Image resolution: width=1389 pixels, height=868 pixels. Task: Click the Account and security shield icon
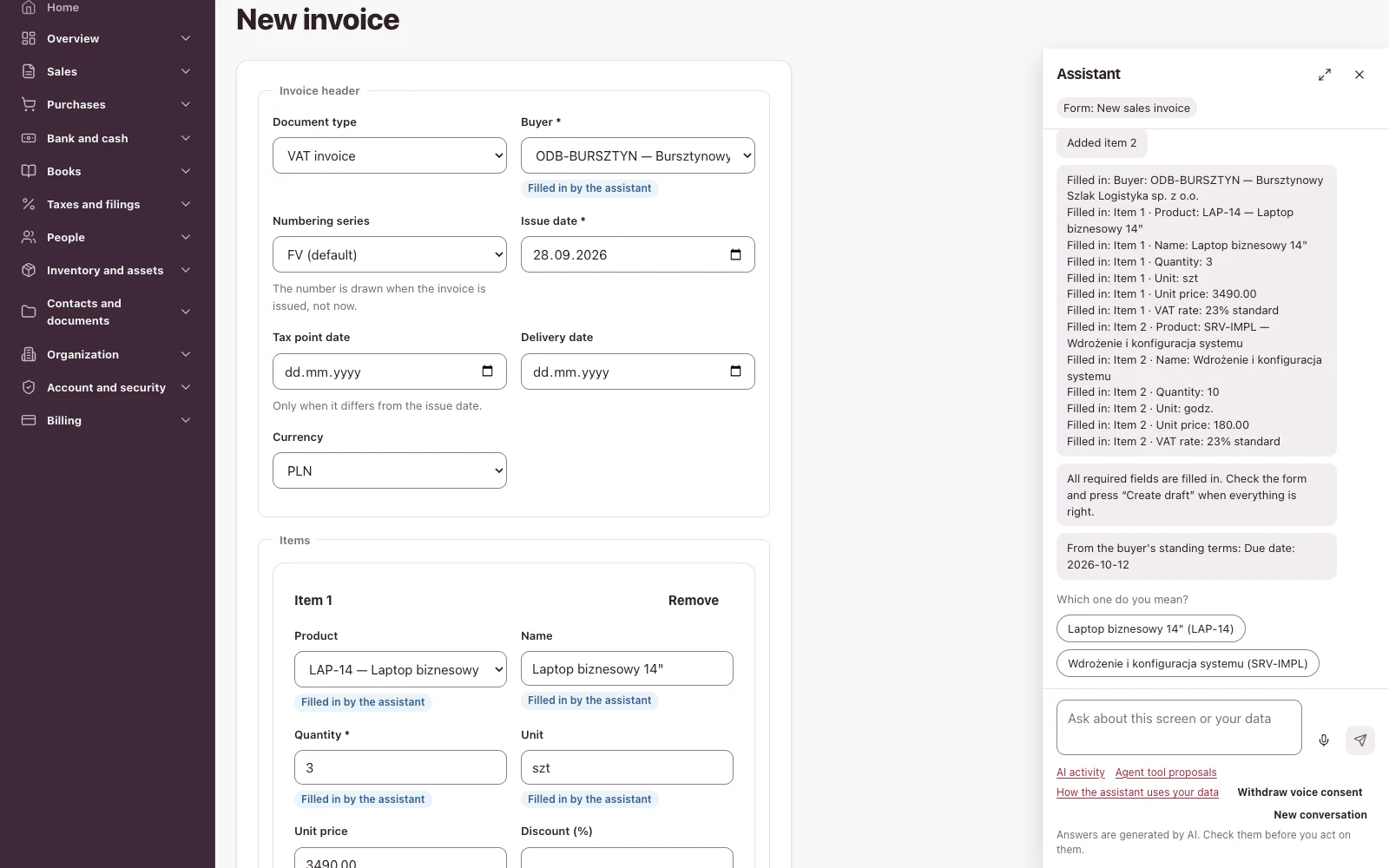point(29,387)
